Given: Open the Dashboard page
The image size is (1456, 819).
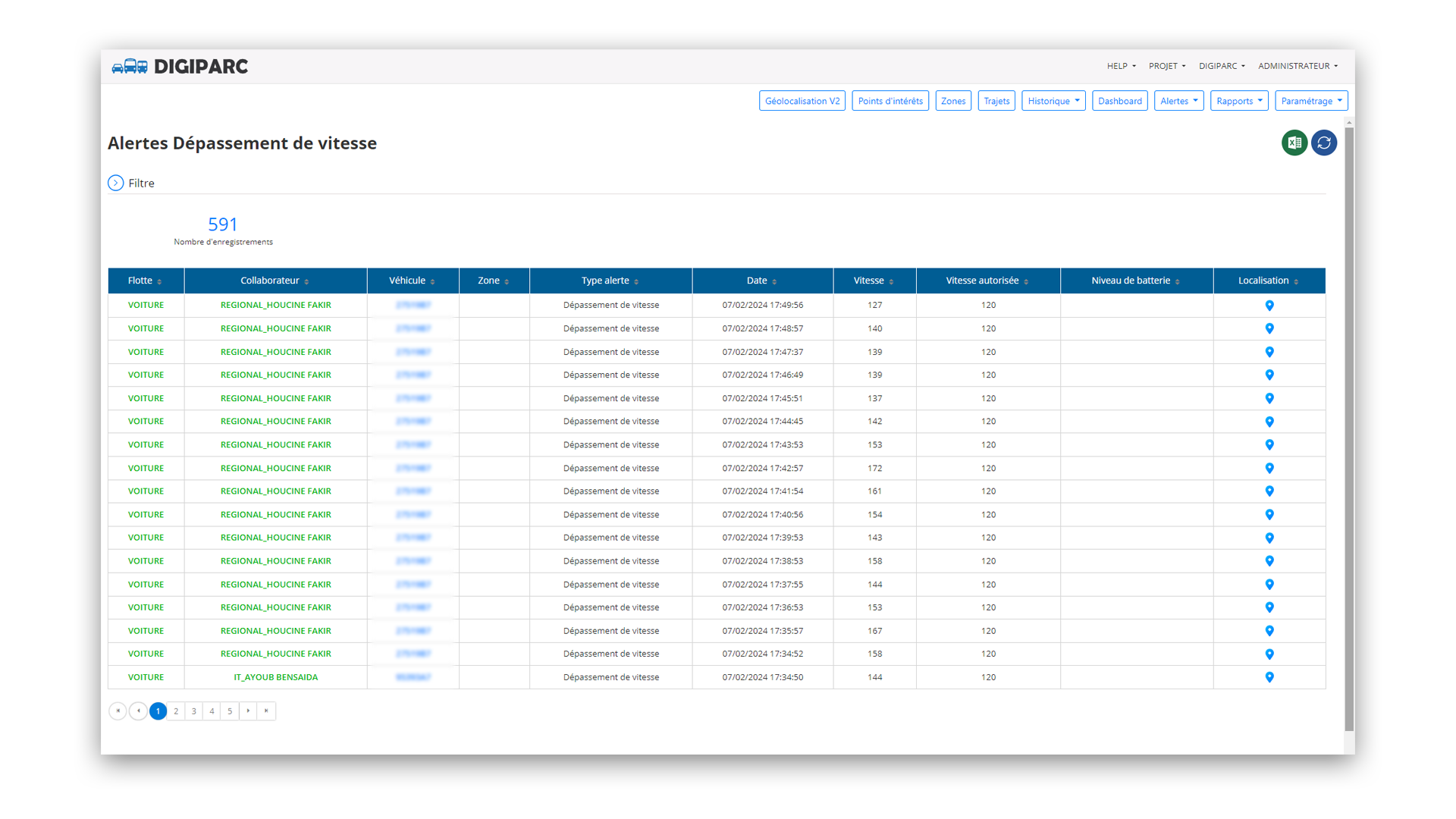Looking at the screenshot, I should (x=1119, y=101).
